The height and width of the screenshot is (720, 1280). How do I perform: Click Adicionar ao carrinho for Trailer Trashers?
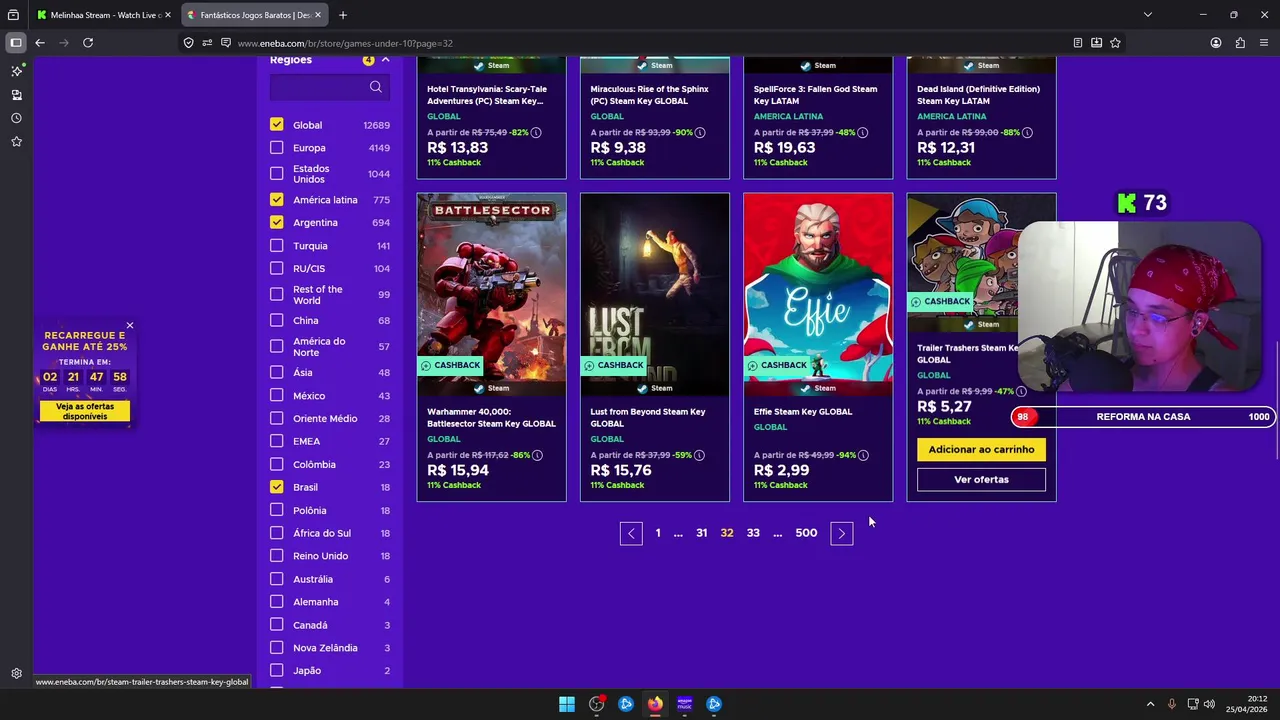(x=981, y=450)
